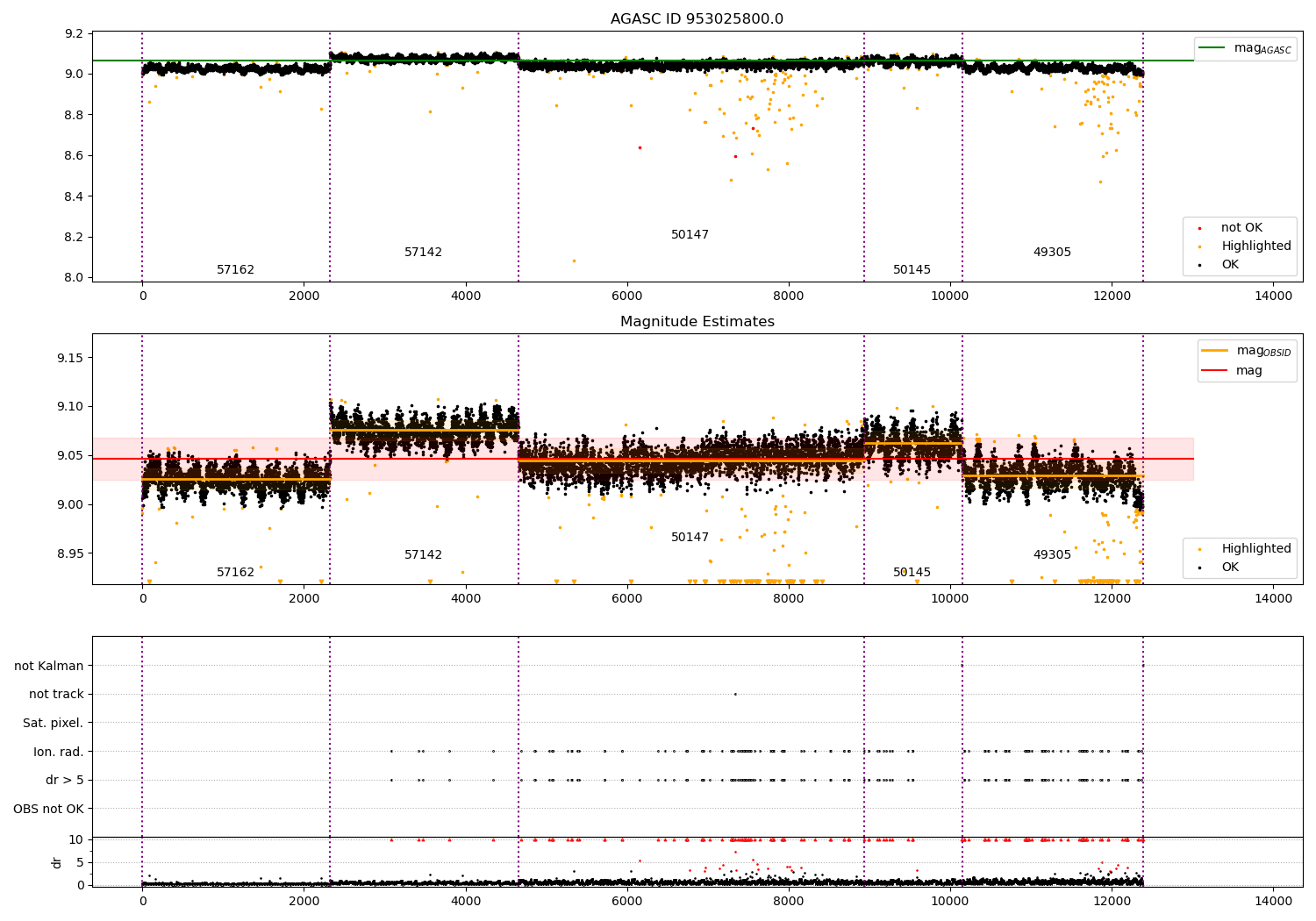Click "OK" in the middle panel legend
Image resolution: width=1316 pixels, height=921 pixels.
click(1230, 568)
